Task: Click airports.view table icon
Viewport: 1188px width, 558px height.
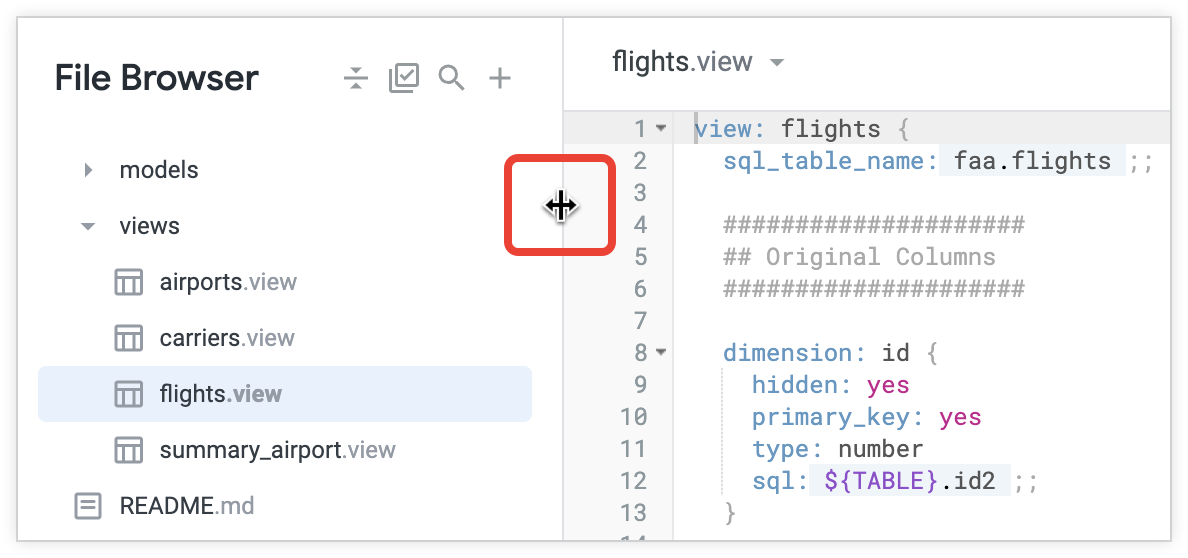Action: pos(128,283)
